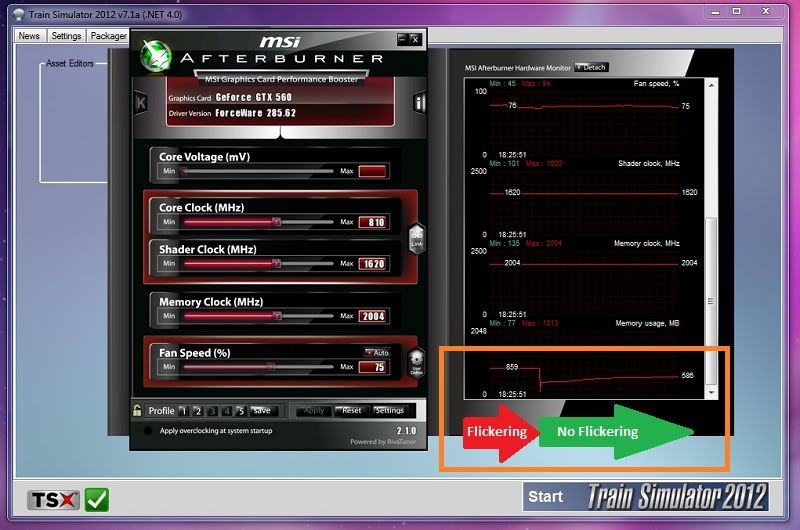The height and width of the screenshot is (530, 800).
Task: Click the Kombustor 'K' side button
Action: tap(141, 102)
